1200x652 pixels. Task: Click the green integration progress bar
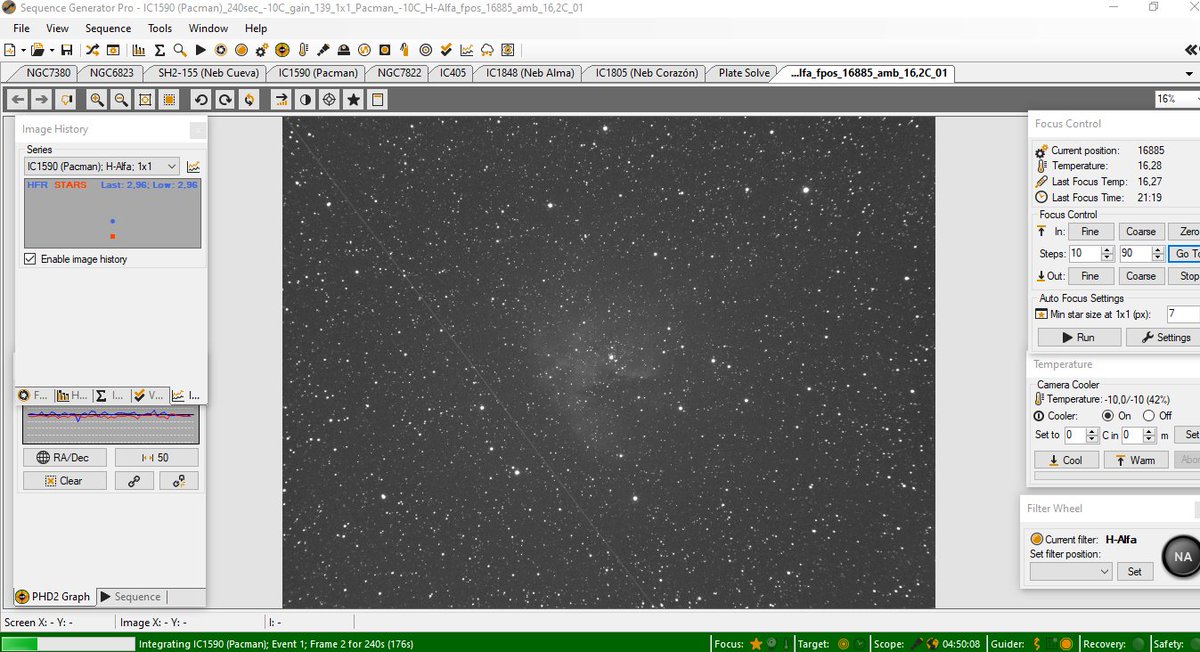click(68, 643)
